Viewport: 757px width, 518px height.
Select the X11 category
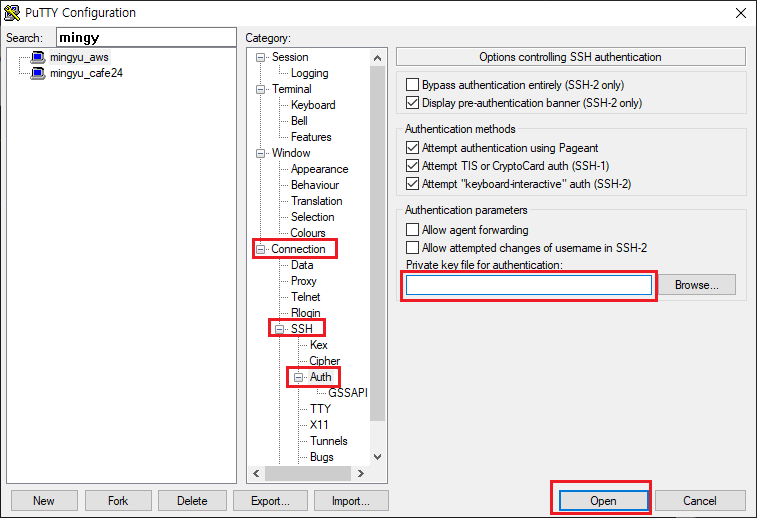point(319,424)
